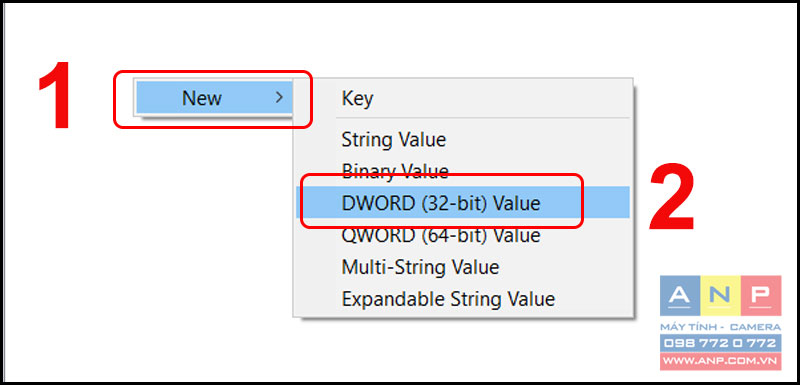Open the New submenu entry
The height and width of the screenshot is (385, 800).
(x=214, y=97)
